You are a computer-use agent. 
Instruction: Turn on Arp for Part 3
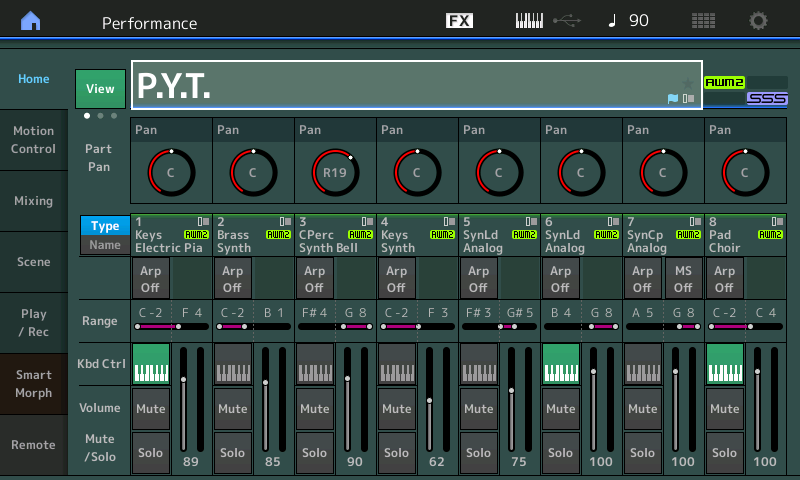(315, 278)
